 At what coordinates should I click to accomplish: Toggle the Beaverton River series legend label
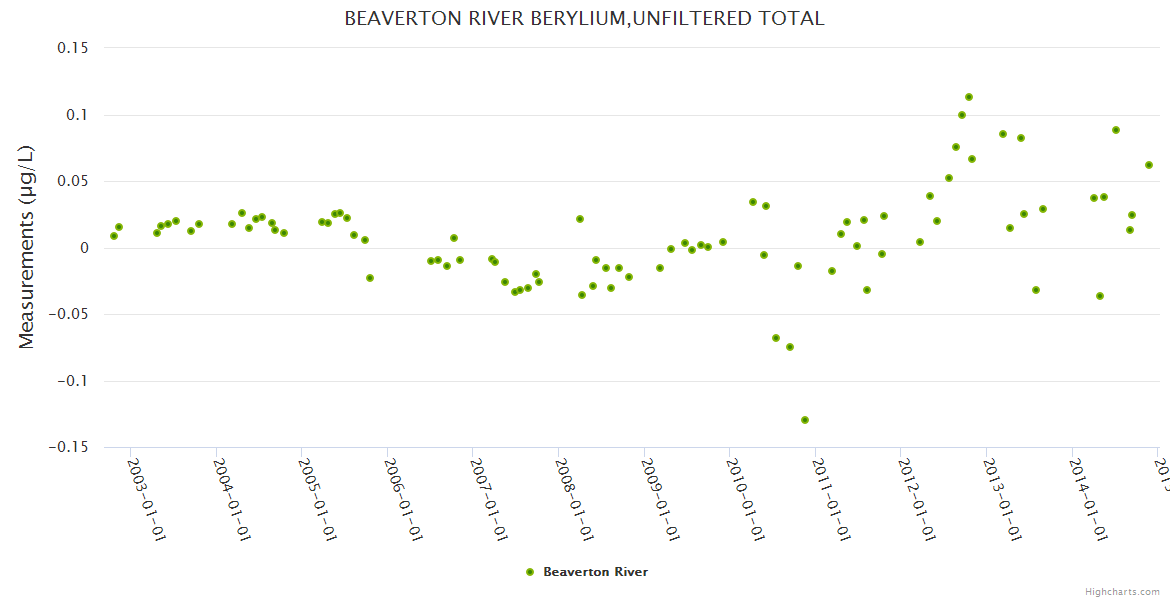tap(595, 572)
